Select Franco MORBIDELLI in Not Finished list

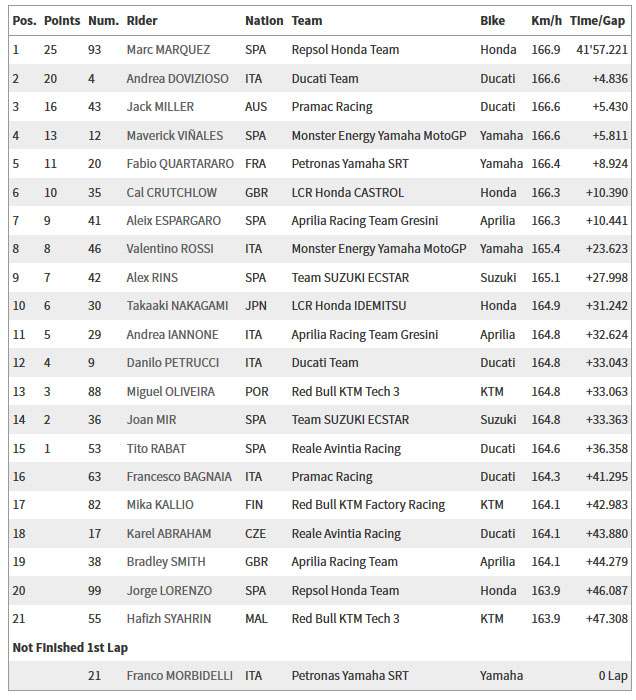[x=179, y=675]
